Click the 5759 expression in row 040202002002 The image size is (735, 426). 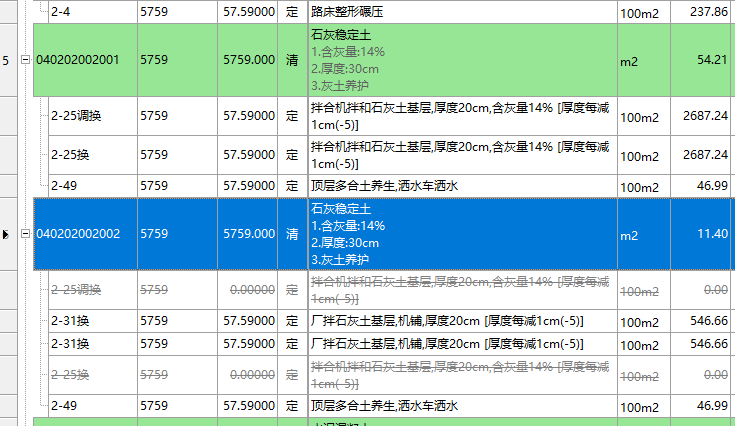154,233
